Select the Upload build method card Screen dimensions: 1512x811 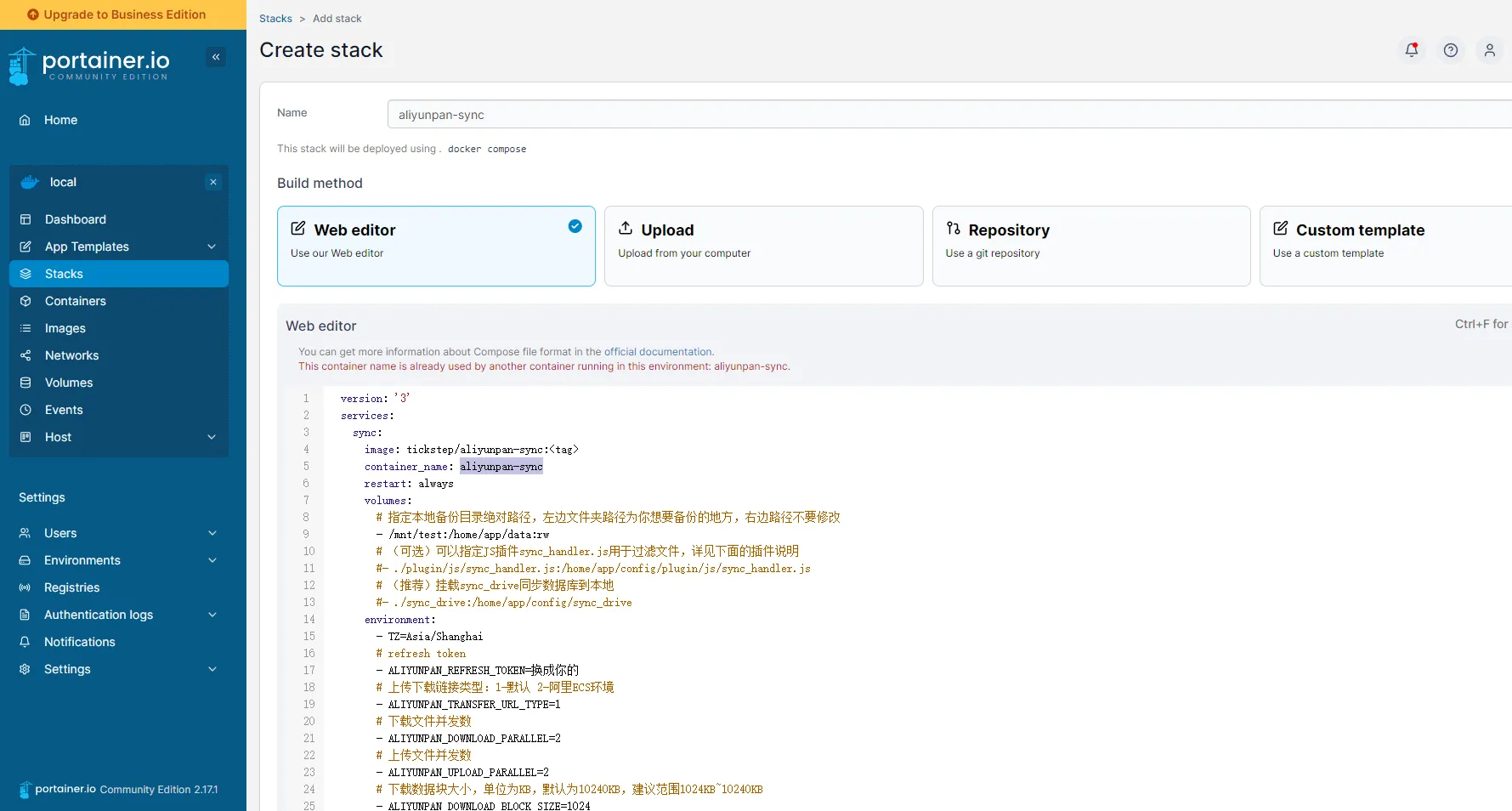[x=763, y=246]
